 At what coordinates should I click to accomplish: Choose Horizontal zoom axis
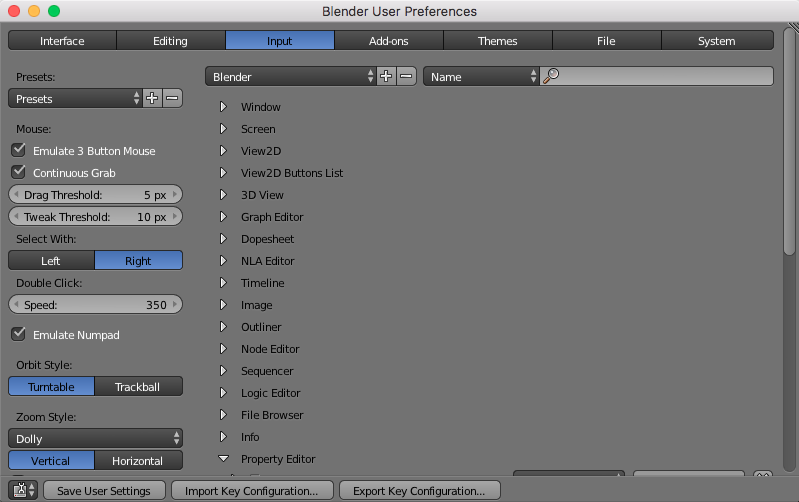click(138, 460)
